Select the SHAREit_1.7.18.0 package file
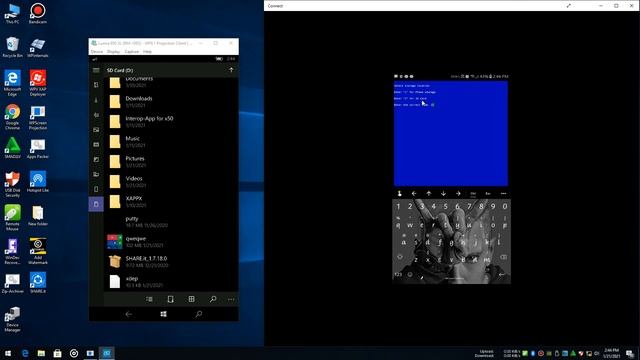Image resolution: width=640 pixels, height=360 pixels. coord(171,262)
